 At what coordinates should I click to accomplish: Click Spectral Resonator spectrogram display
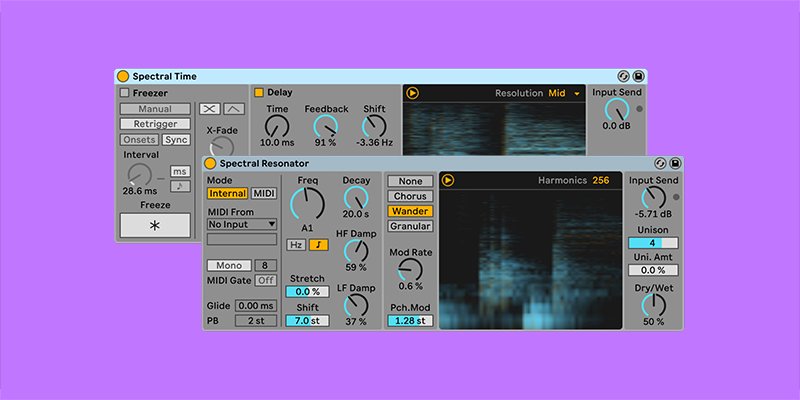(530, 259)
